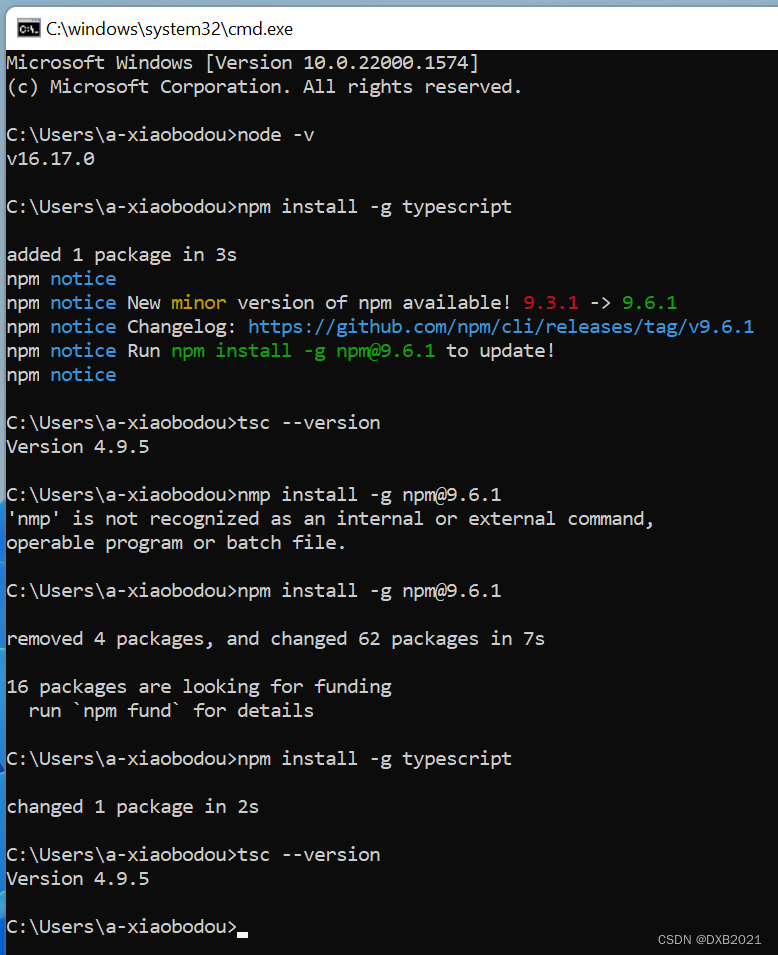Click the blinking cursor at the last prompt

pos(242,934)
